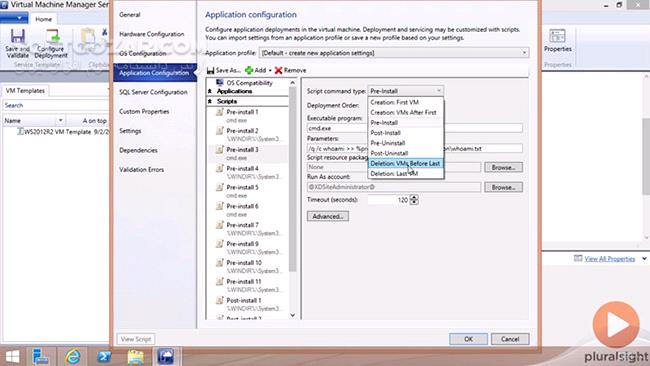Image resolution: width=650 pixels, height=366 pixels.
Task: Open Dependencies page
Action: [x=138, y=150]
